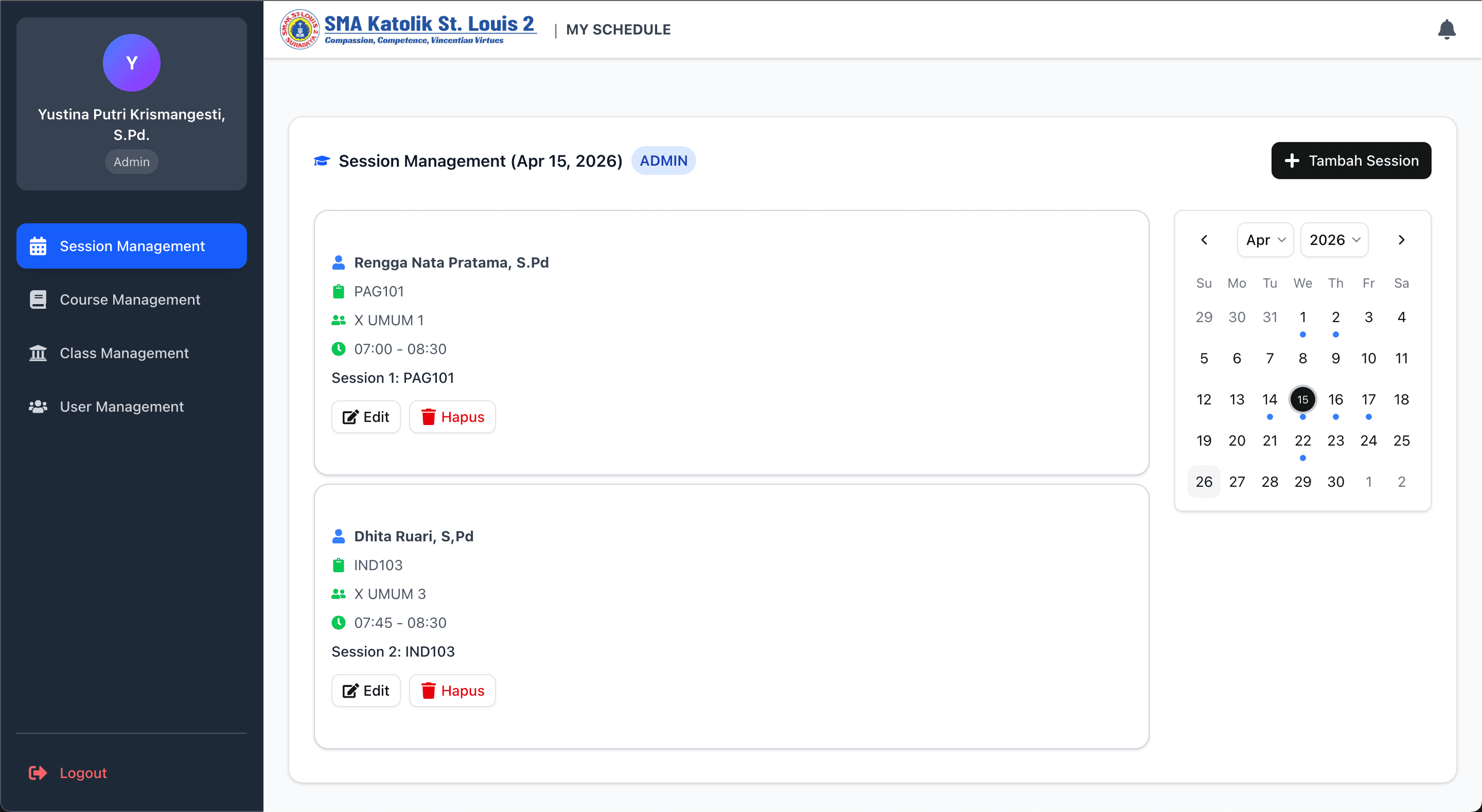This screenshot has height=812, width=1482.
Task: Delete Session 1: PAG101 with Hapus
Action: click(452, 417)
